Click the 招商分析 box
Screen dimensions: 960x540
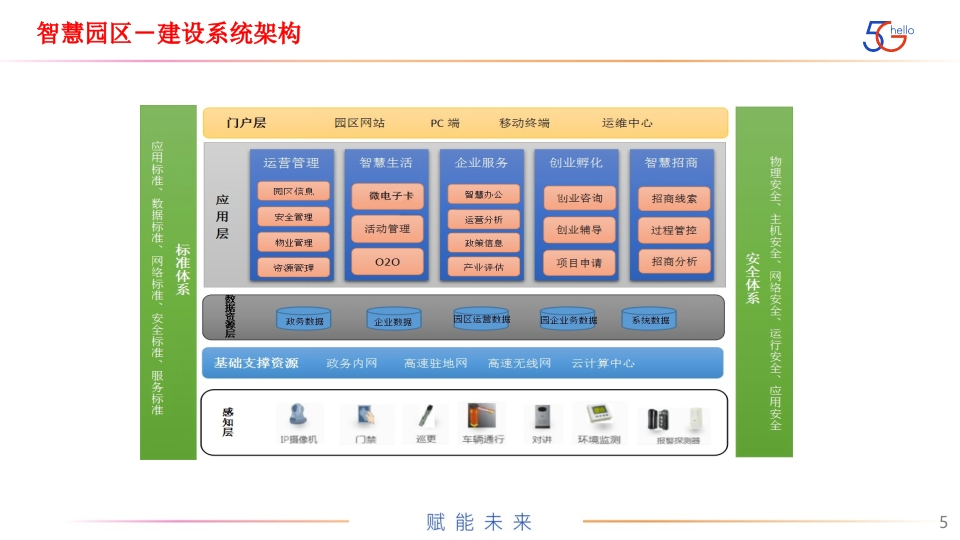pyautogui.click(x=674, y=261)
